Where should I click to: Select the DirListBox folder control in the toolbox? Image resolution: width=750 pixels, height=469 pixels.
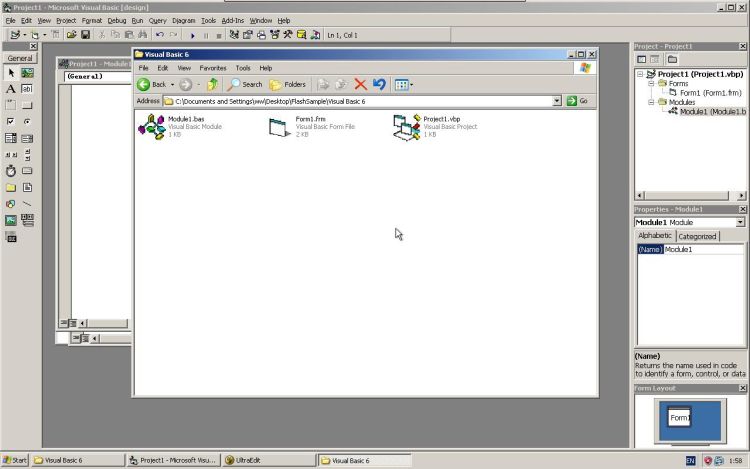(11, 187)
